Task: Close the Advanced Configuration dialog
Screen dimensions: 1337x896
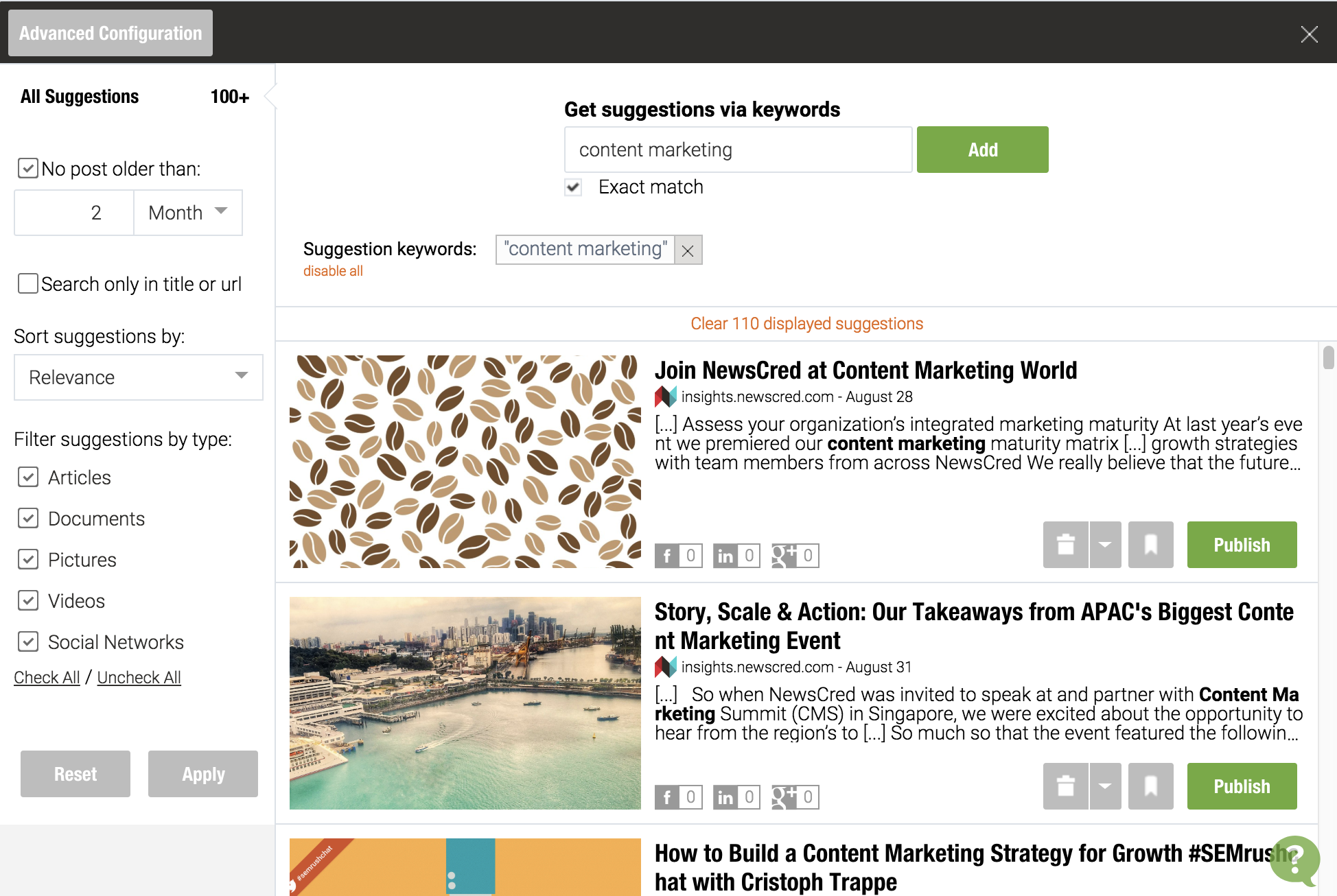Action: (x=1309, y=34)
